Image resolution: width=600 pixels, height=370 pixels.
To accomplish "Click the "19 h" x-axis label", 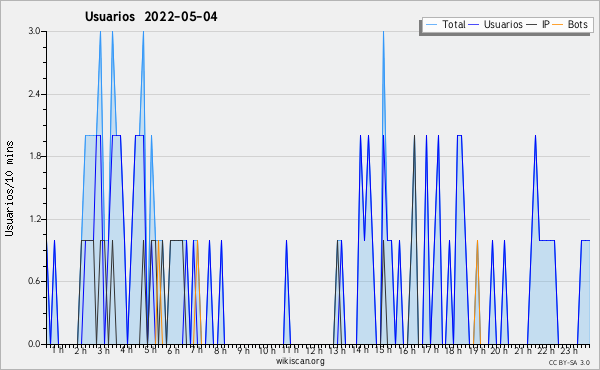I will (x=477, y=350).
